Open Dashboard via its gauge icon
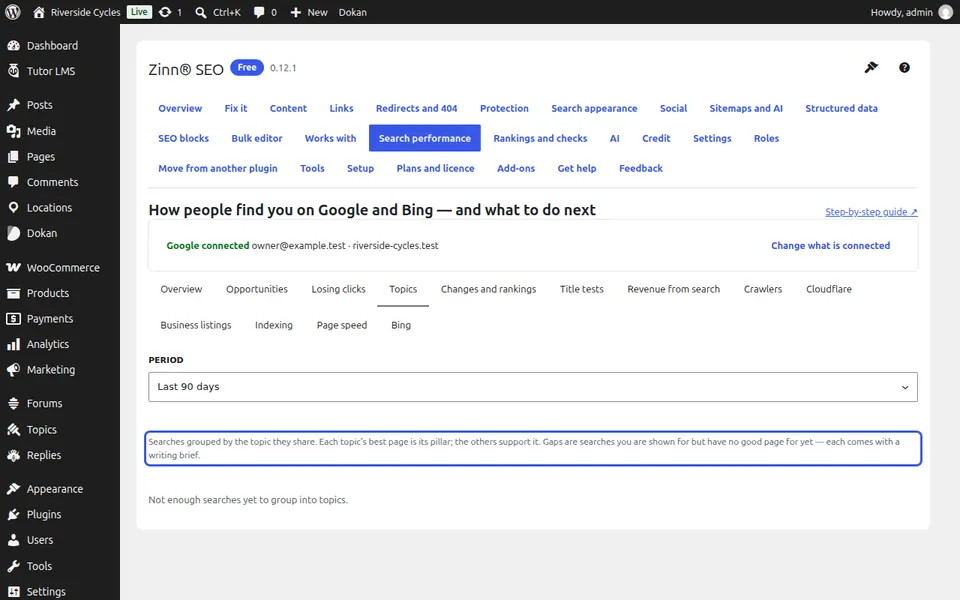Image resolution: width=960 pixels, height=600 pixels. pyautogui.click(x=13, y=45)
